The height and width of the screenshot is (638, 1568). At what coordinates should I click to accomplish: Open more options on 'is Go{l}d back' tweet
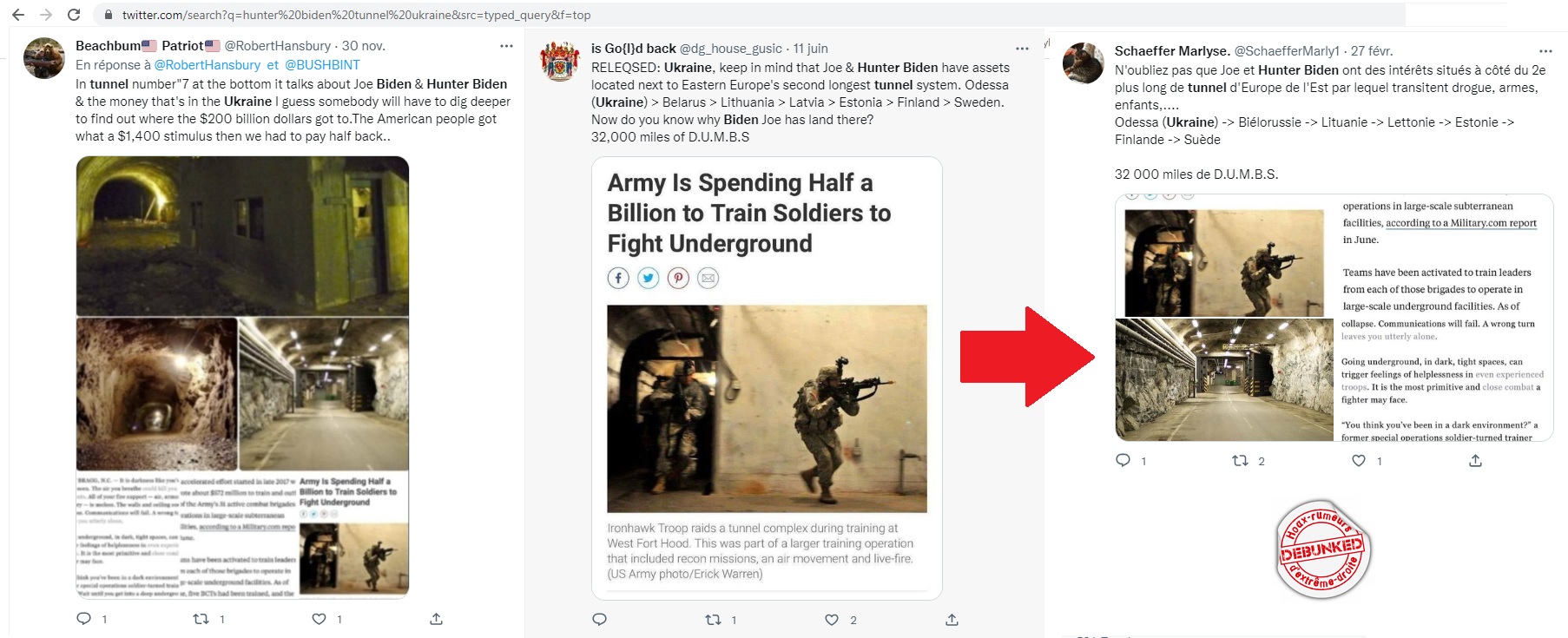(1022, 49)
